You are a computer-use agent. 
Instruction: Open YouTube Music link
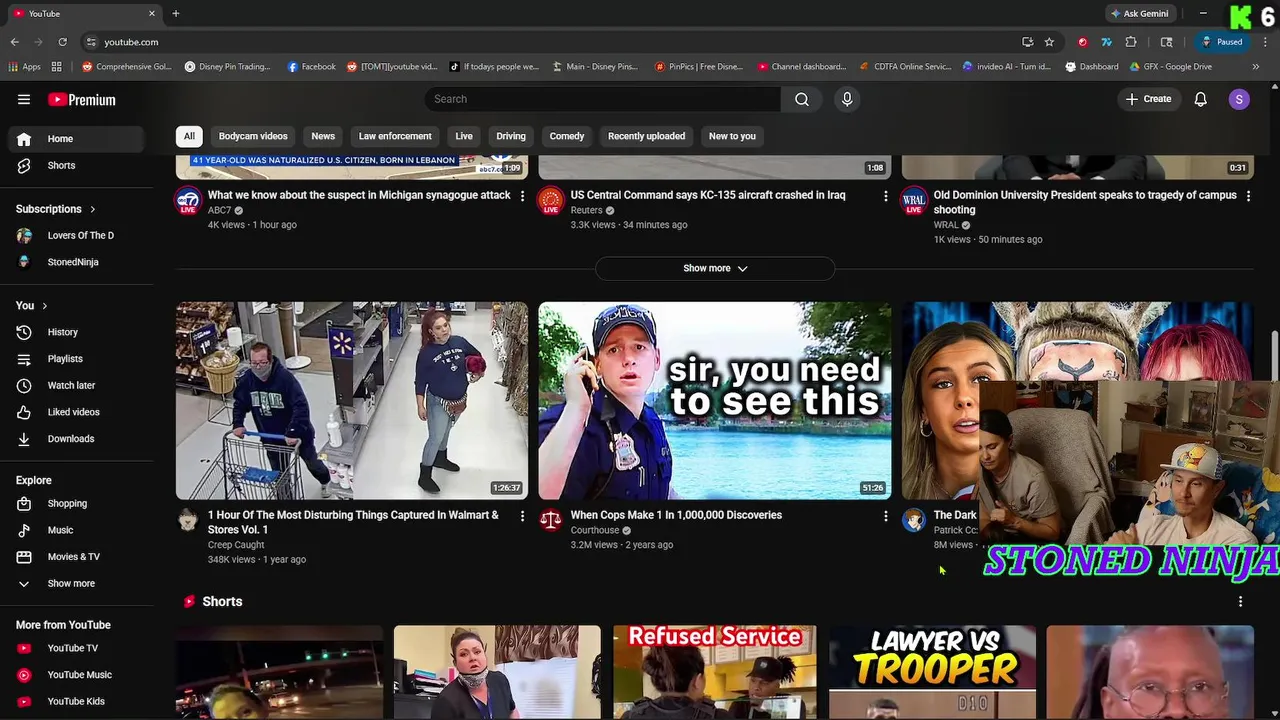(x=77, y=675)
